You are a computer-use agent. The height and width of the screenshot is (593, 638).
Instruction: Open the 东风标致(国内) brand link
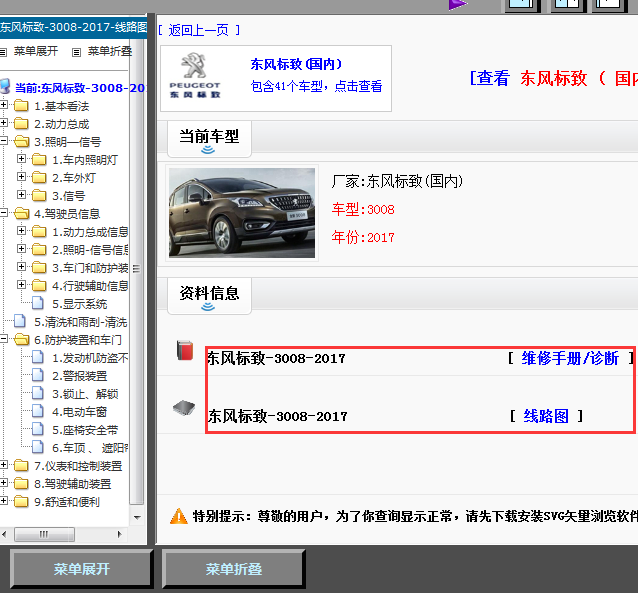coord(297,64)
